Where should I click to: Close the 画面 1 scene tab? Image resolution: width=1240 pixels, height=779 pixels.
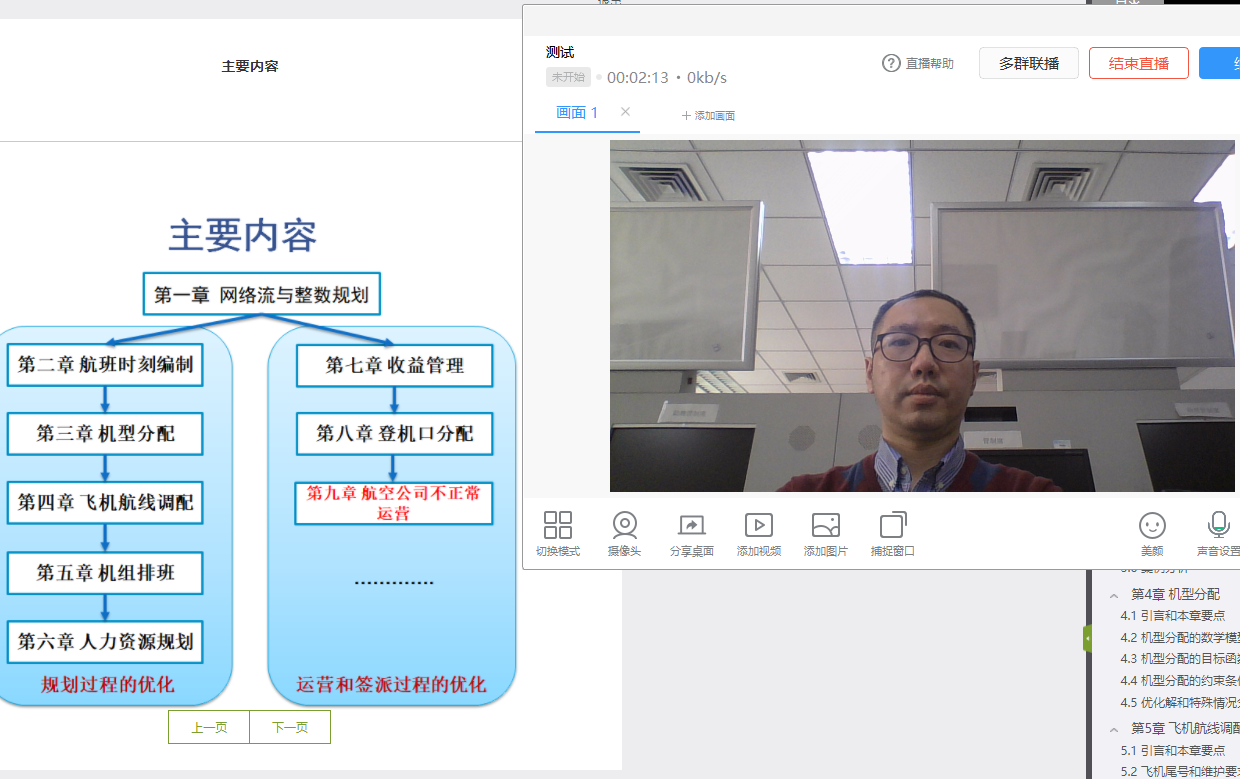pos(625,112)
